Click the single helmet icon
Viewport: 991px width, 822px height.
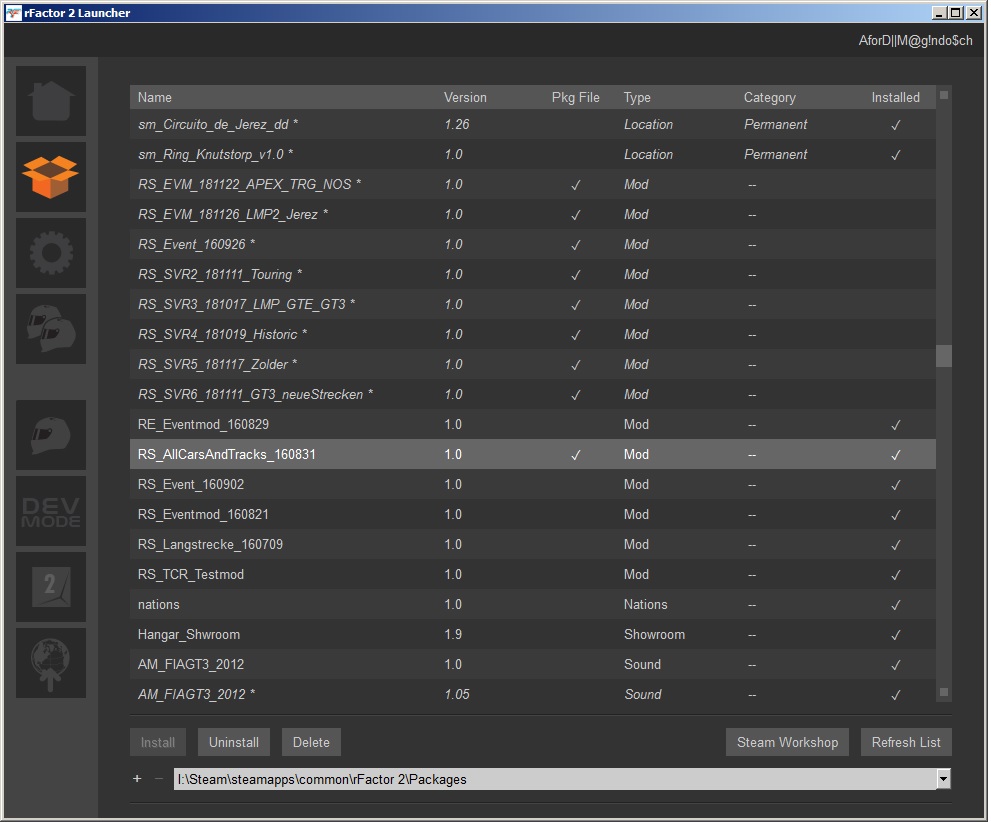click(x=51, y=435)
